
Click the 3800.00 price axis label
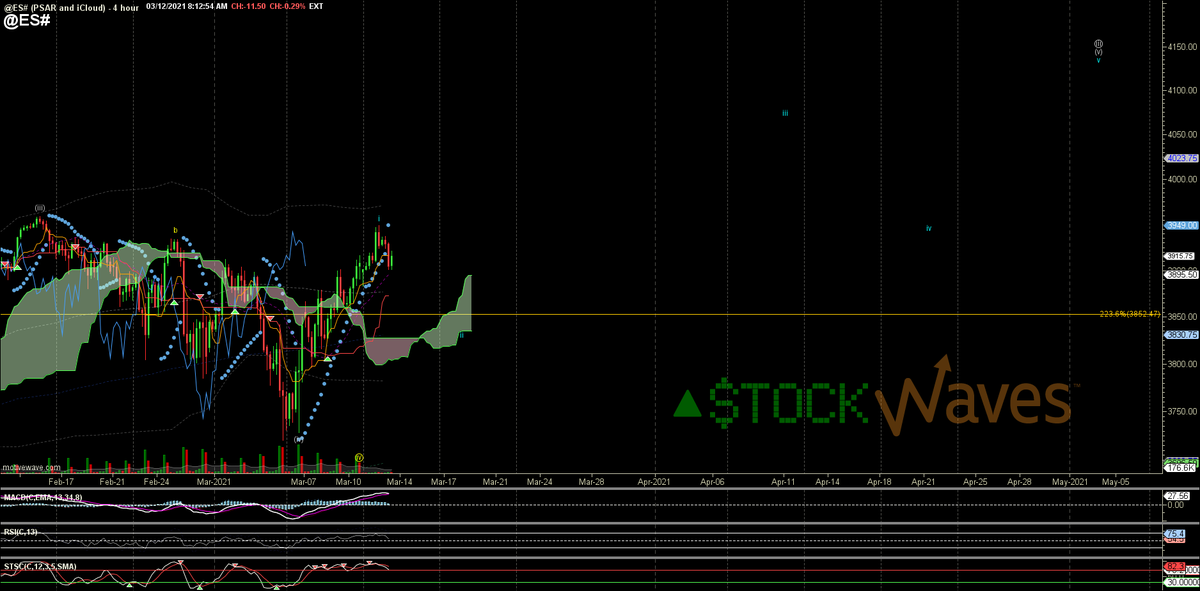point(1181,365)
